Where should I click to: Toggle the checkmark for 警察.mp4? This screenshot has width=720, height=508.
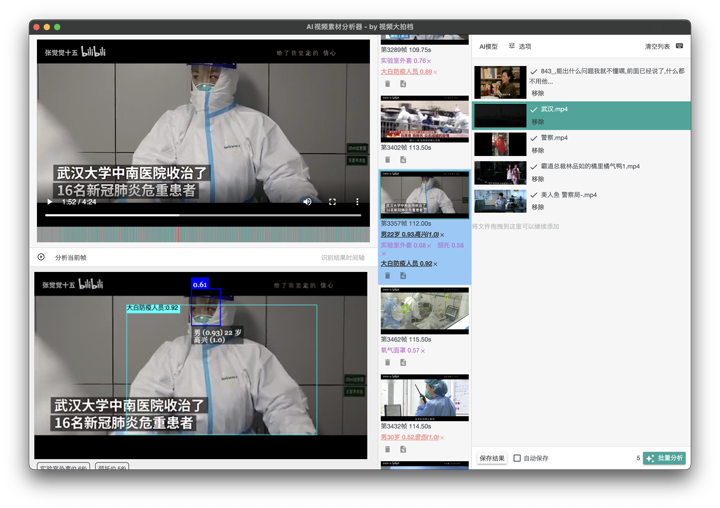(534, 138)
